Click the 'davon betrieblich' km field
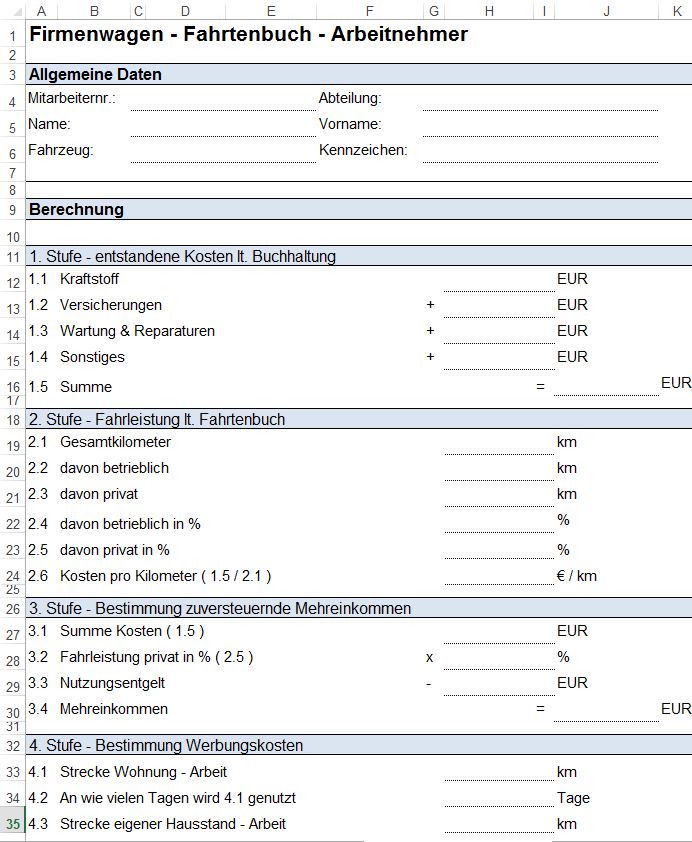 [x=499, y=469]
